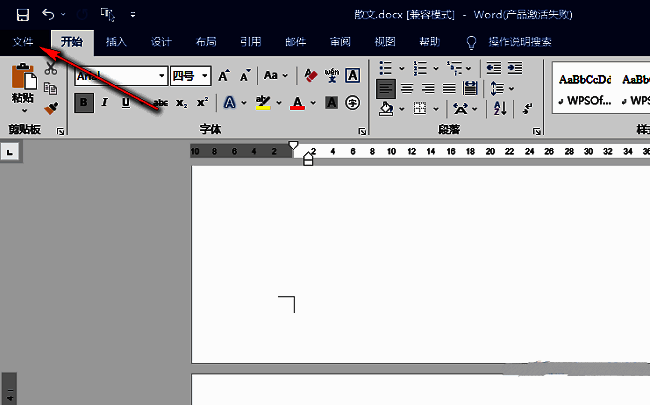Viewport: 650px width, 405px height.
Task: Open the font size 四号 dropdown
Action: [x=205, y=76]
